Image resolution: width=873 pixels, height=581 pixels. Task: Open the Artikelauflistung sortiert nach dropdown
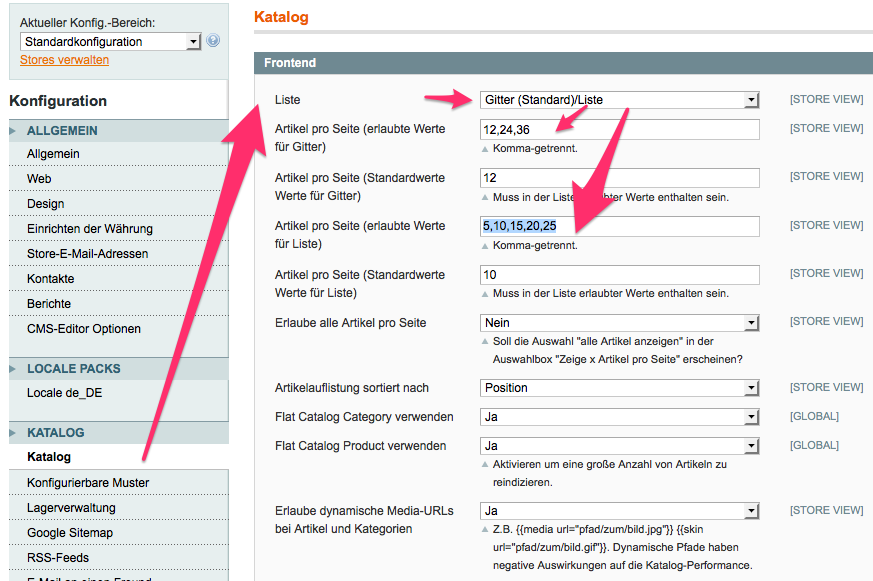click(x=620, y=388)
